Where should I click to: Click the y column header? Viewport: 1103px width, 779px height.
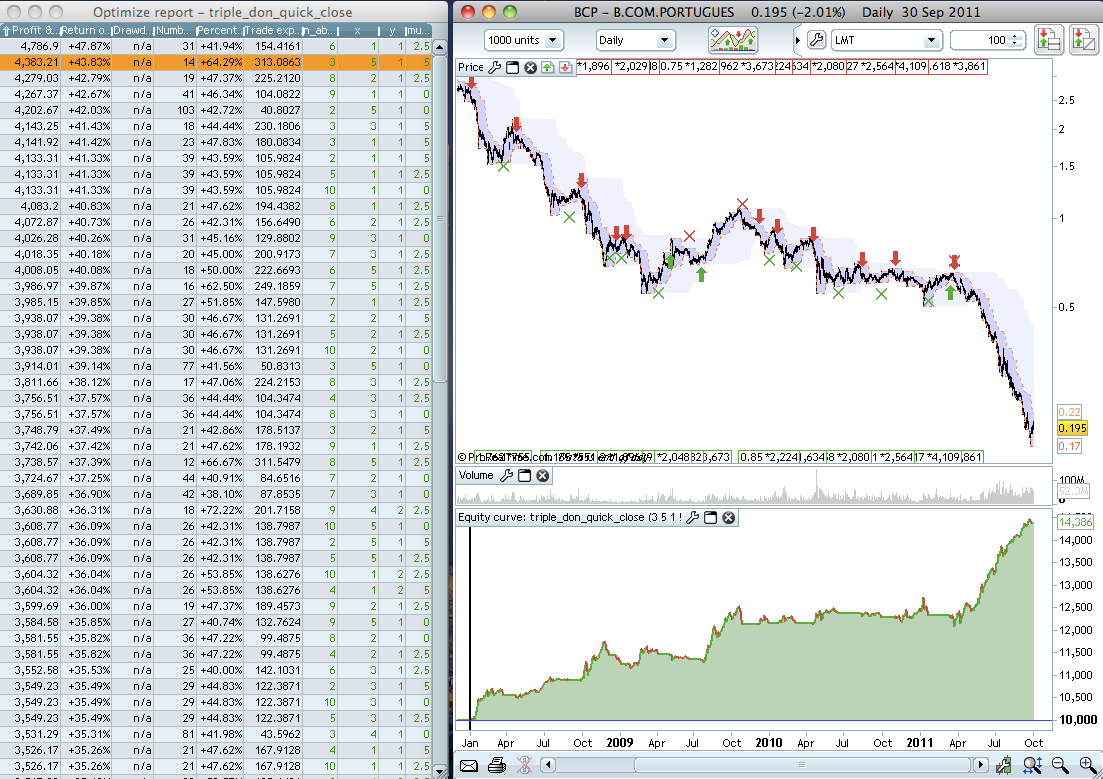coord(392,30)
